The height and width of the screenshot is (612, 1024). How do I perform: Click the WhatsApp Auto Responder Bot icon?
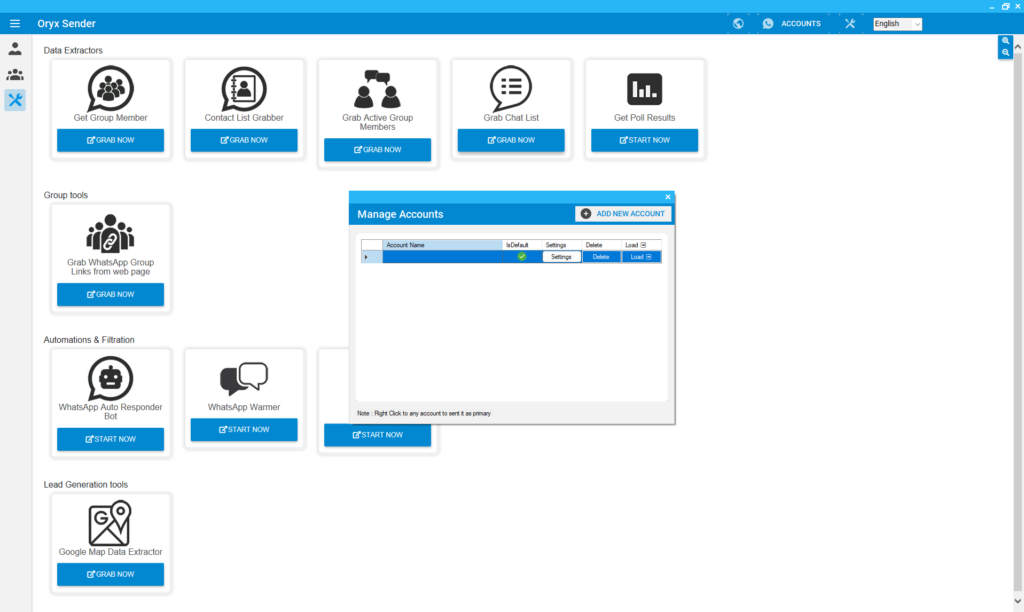pyautogui.click(x=110, y=378)
